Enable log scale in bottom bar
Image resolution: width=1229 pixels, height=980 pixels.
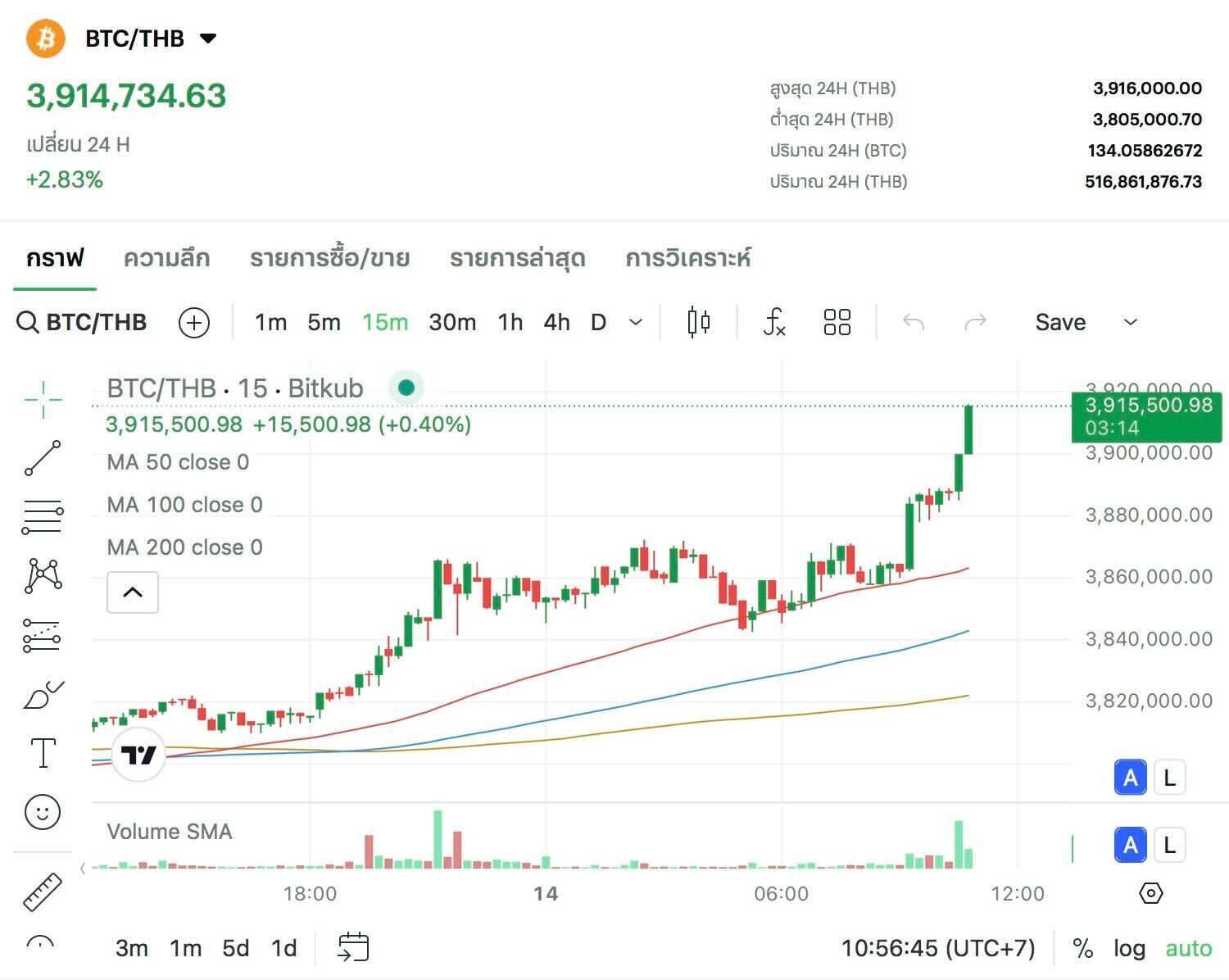(1129, 948)
